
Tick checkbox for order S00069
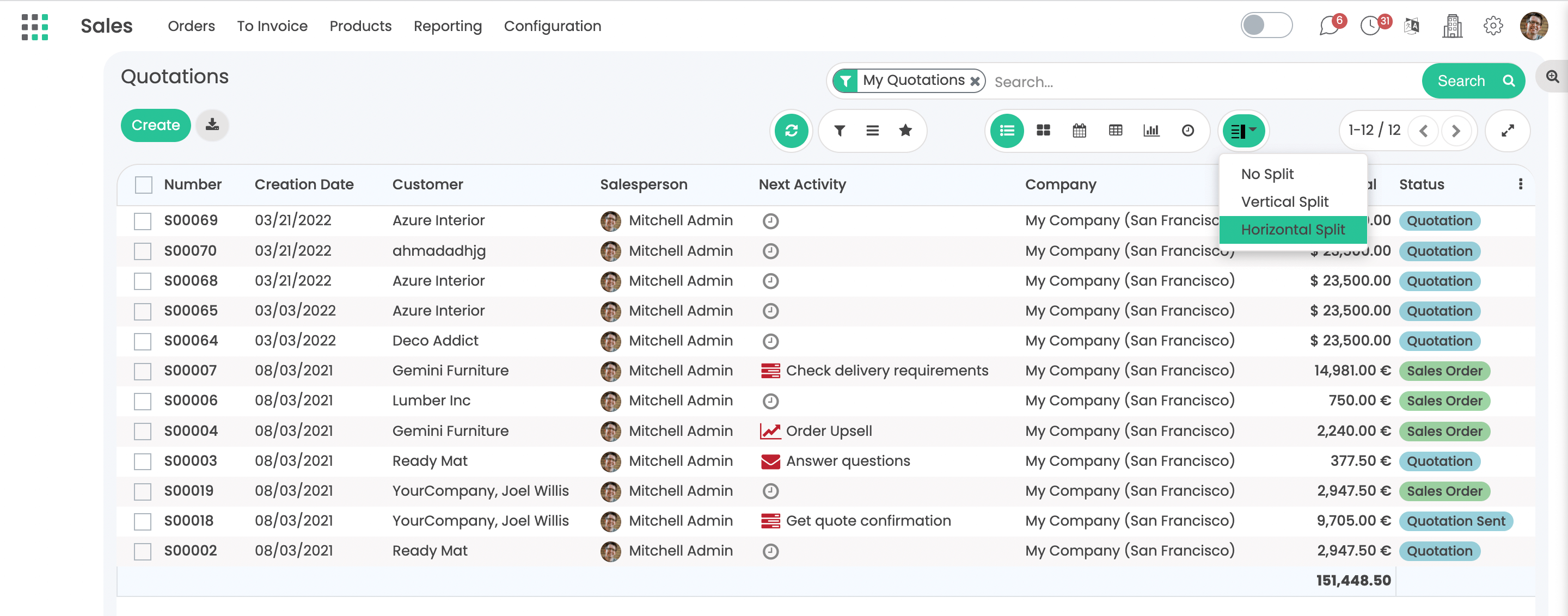pos(143,221)
